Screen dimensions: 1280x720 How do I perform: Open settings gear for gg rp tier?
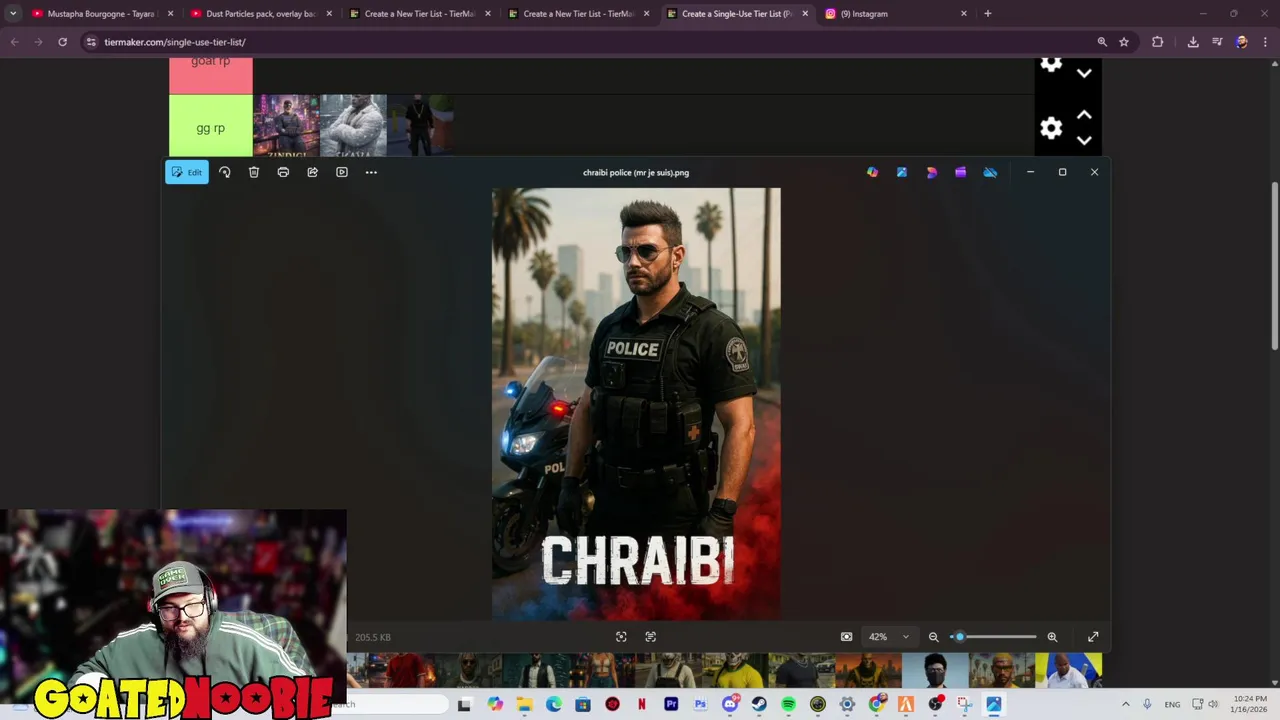1051,128
